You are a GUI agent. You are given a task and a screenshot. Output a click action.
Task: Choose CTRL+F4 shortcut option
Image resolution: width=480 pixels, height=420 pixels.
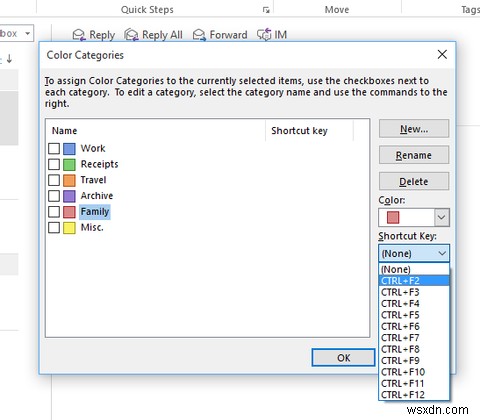pyautogui.click(x=414, y=304)
